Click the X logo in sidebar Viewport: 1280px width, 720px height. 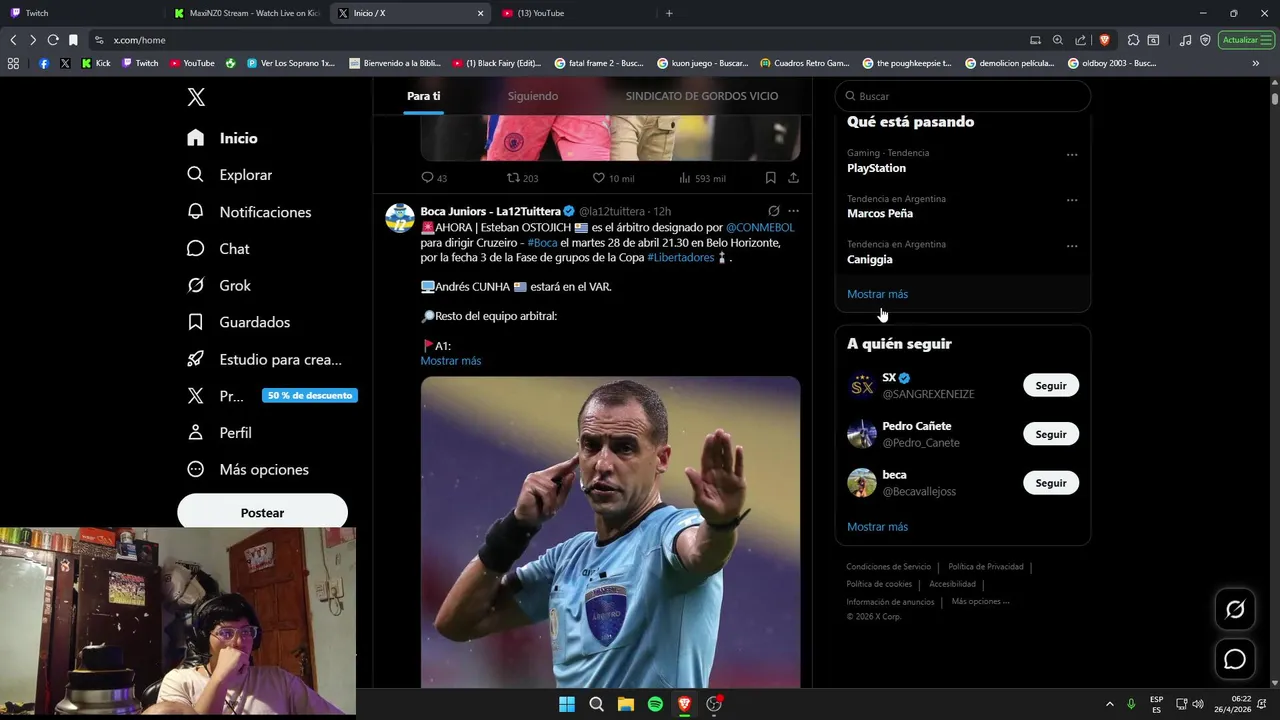click(x=196, y=97)
